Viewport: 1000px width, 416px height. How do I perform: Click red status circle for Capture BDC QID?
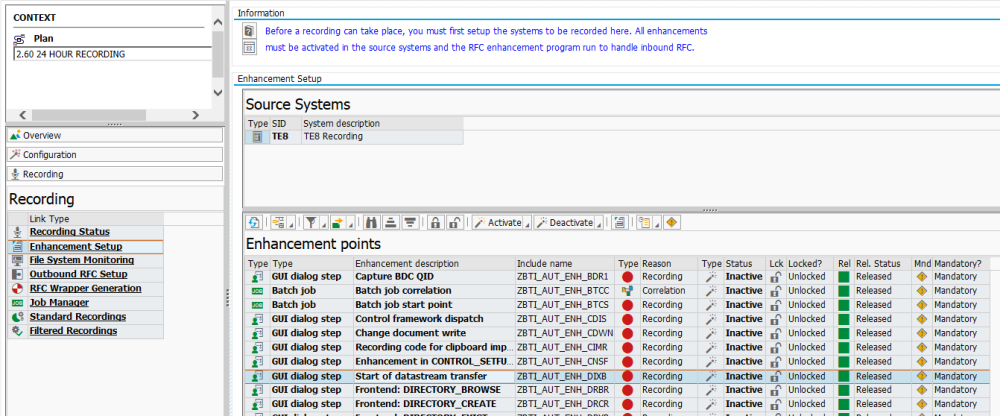click(627, 277)
